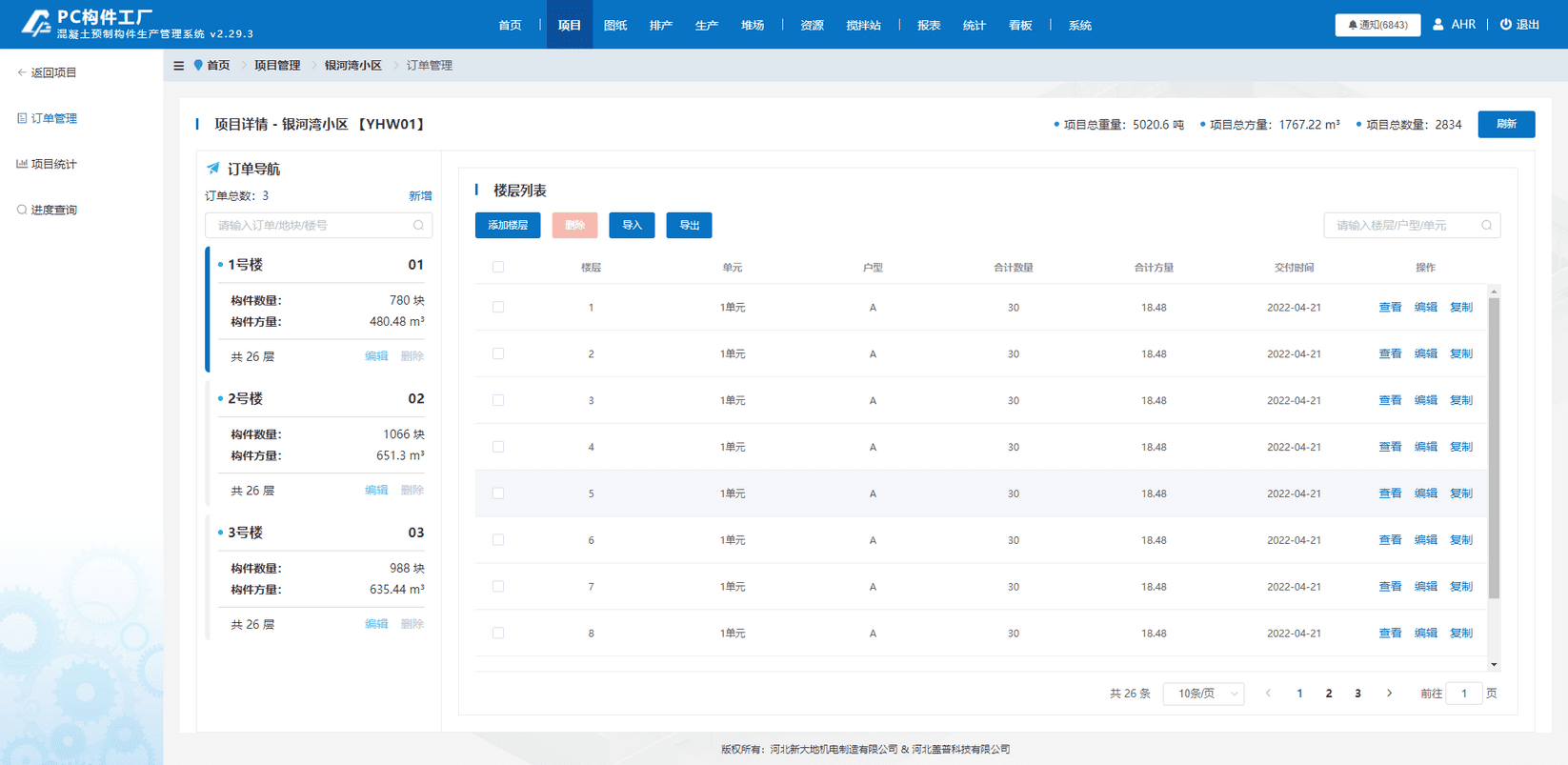
Task: Open the 排产 menu in top navigation
Action: [x=660, y=26]
